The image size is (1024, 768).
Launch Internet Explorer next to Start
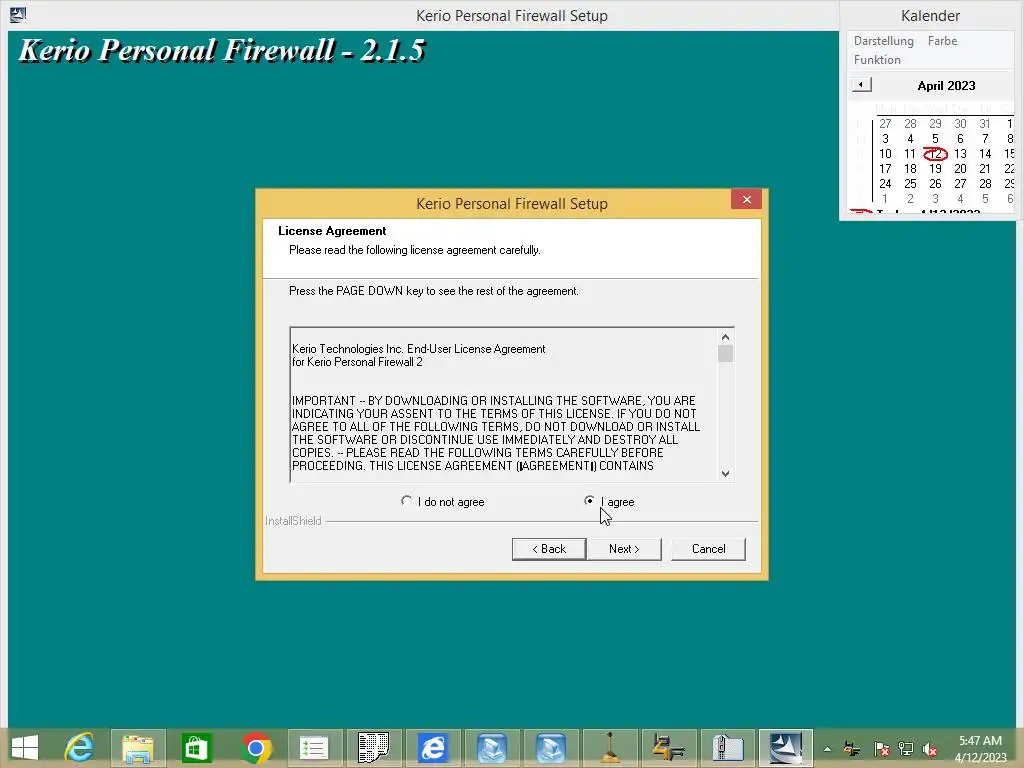tap(80, 748)
